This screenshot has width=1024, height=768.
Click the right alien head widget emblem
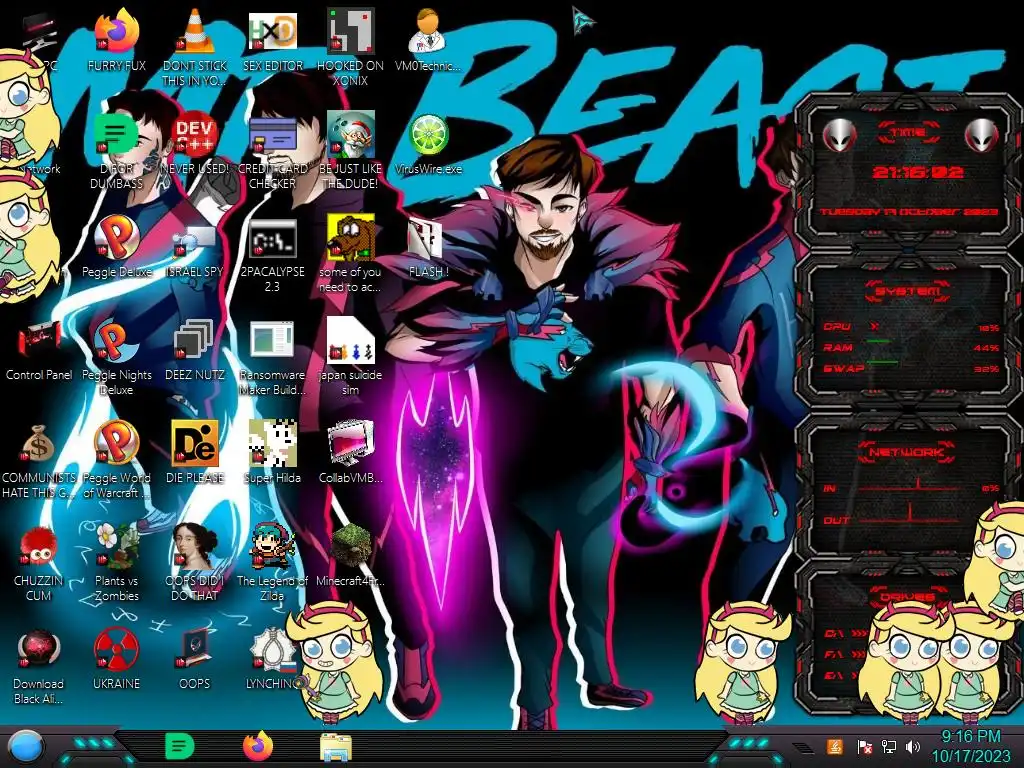click(x=982, y=136)
